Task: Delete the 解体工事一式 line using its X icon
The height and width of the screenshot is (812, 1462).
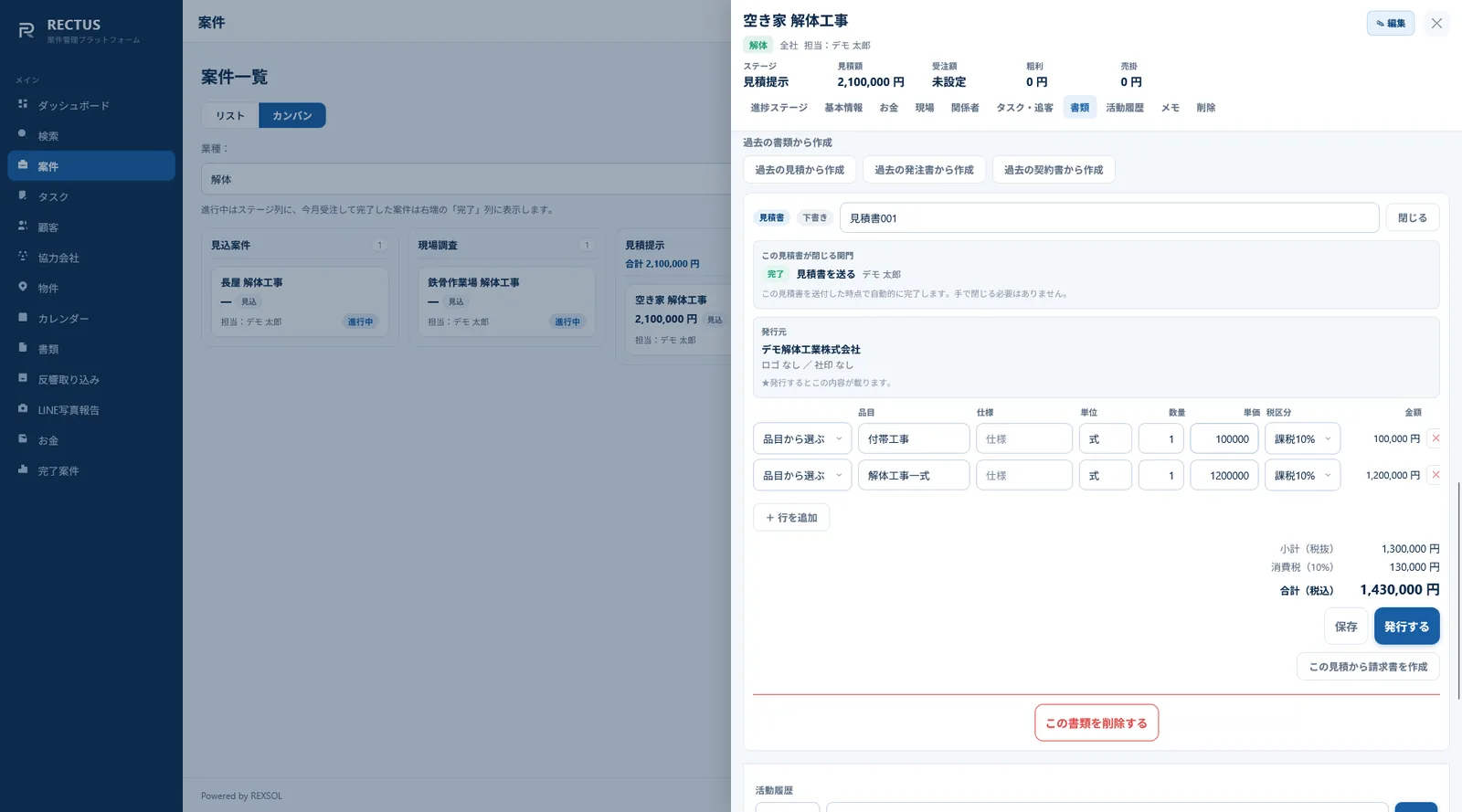Action: [1436, 475]
